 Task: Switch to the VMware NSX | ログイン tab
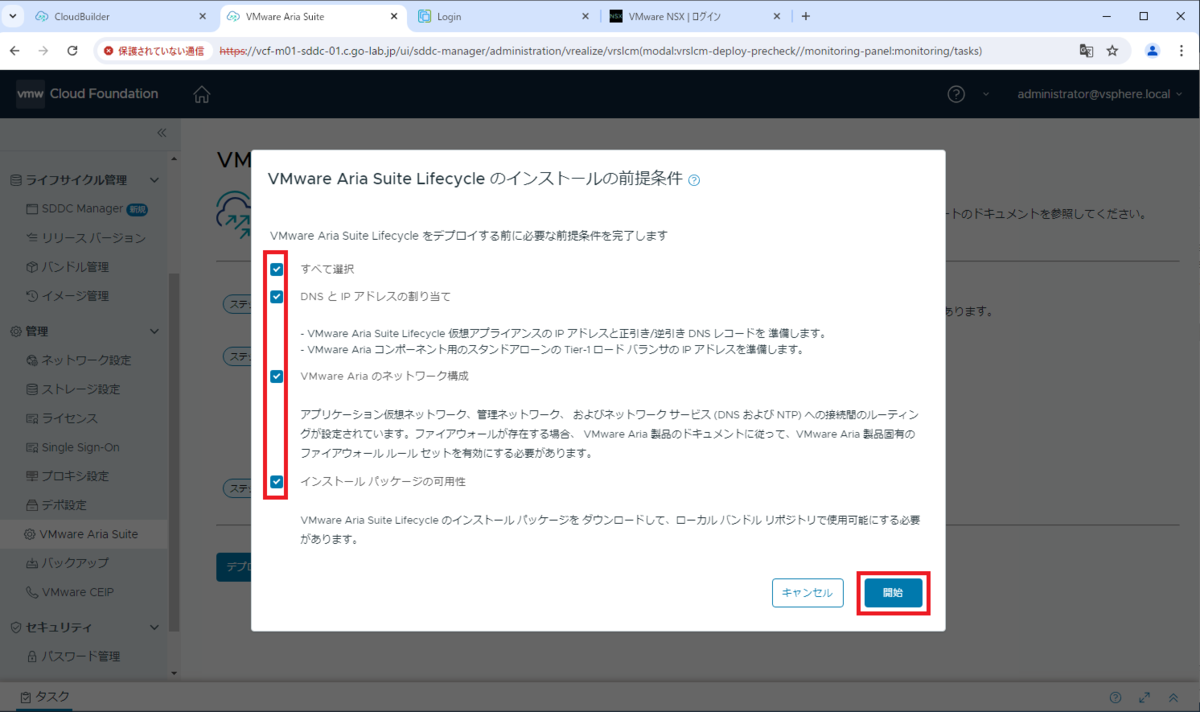(697, 16)
